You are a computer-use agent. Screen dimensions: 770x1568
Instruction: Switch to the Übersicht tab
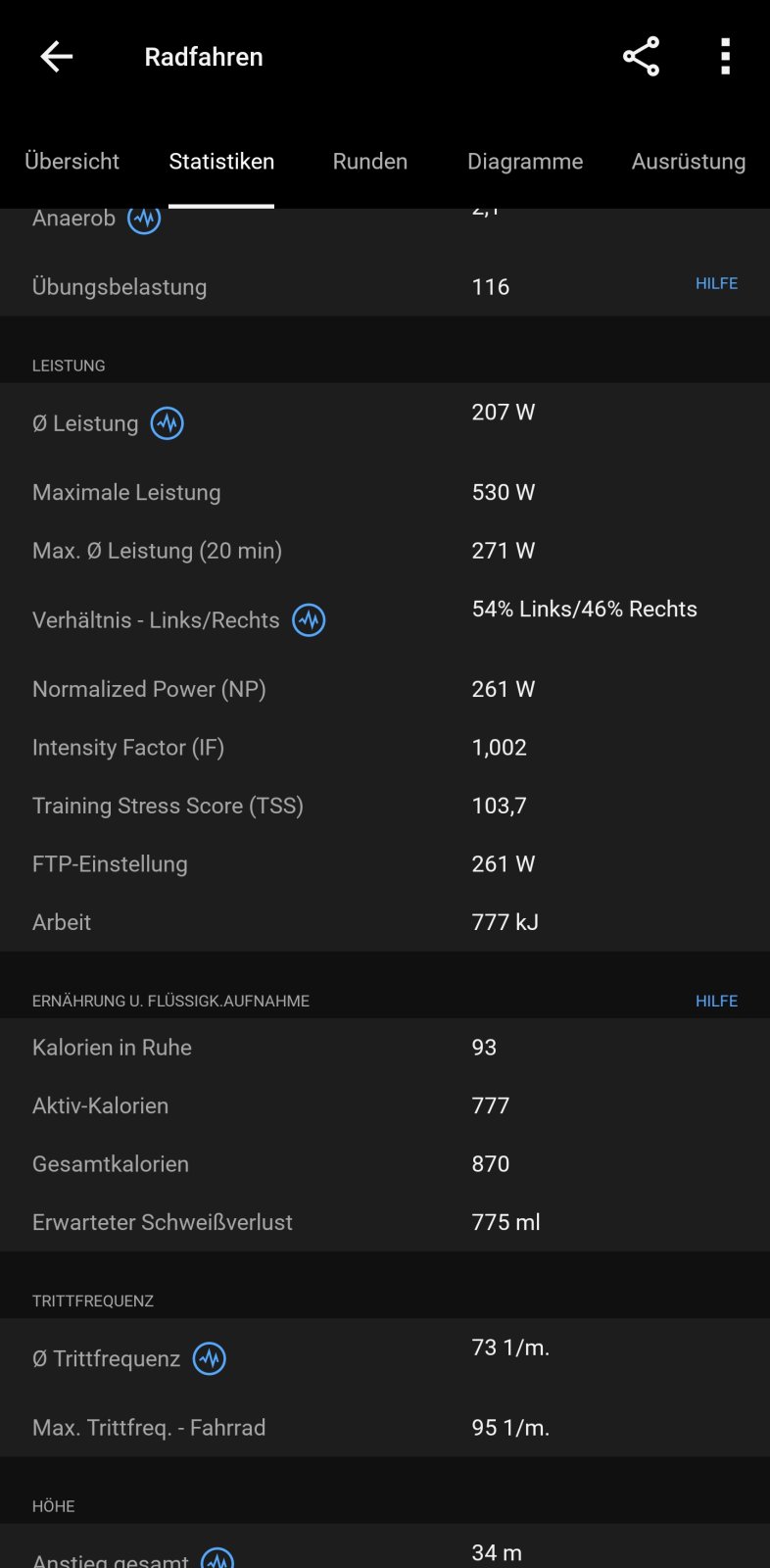tap(72, 162)
